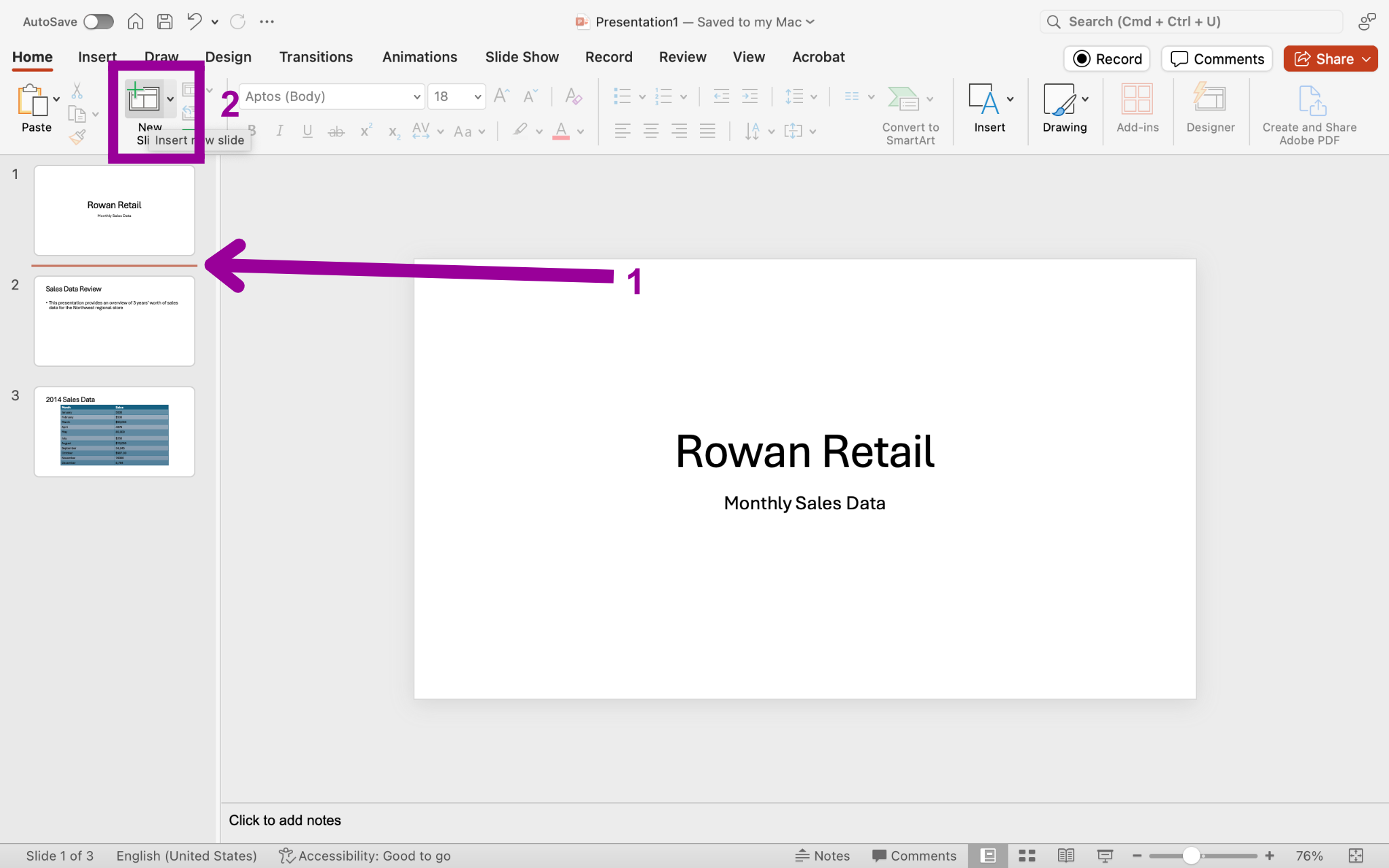This screenshot has height=868, width=1389.
Task: Expand the Paste options arrow
Action: (56, 100)
